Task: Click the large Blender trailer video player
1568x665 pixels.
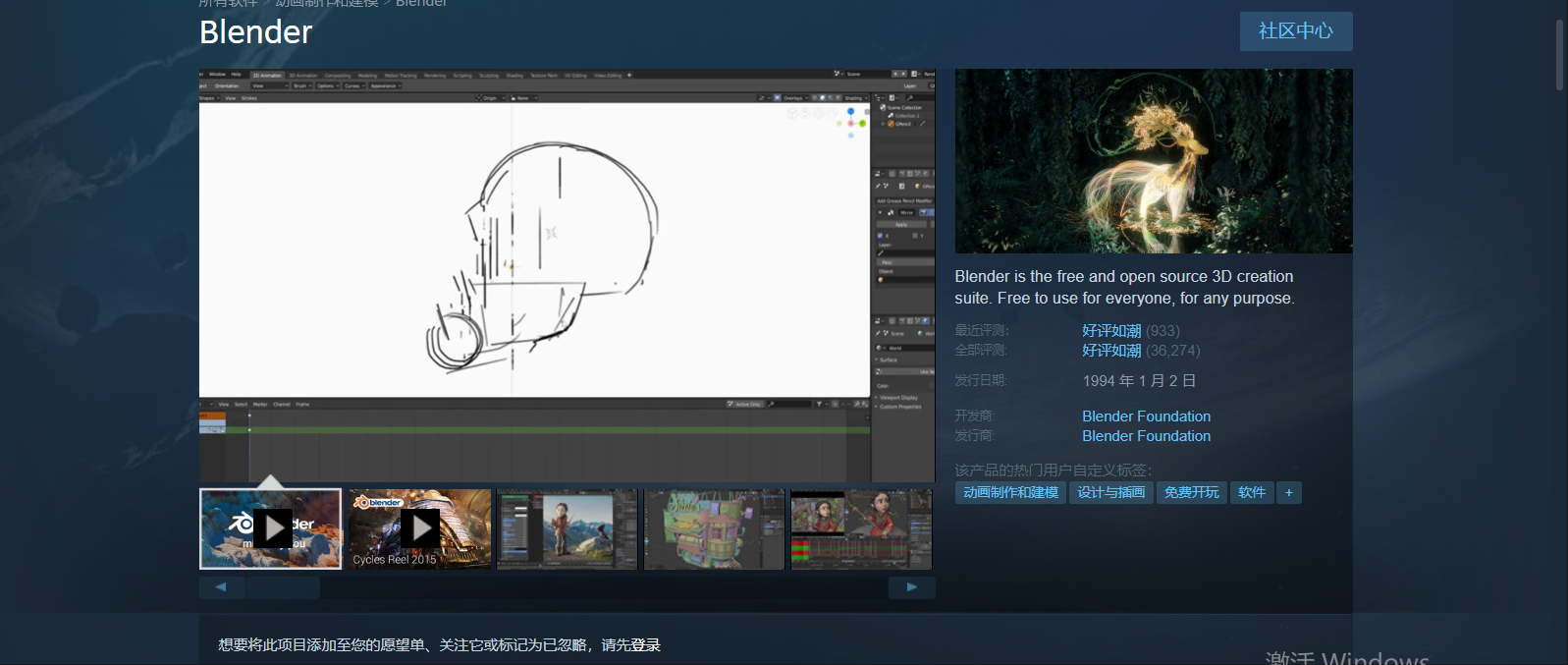Action: coord(567,275)
